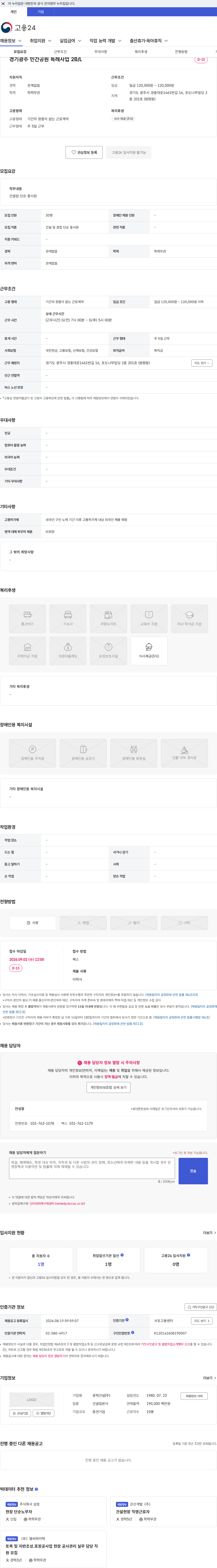Screen dimensions: 217x1568
Task: Click the 면접 selection step box
Action: [x=83, y=922]
